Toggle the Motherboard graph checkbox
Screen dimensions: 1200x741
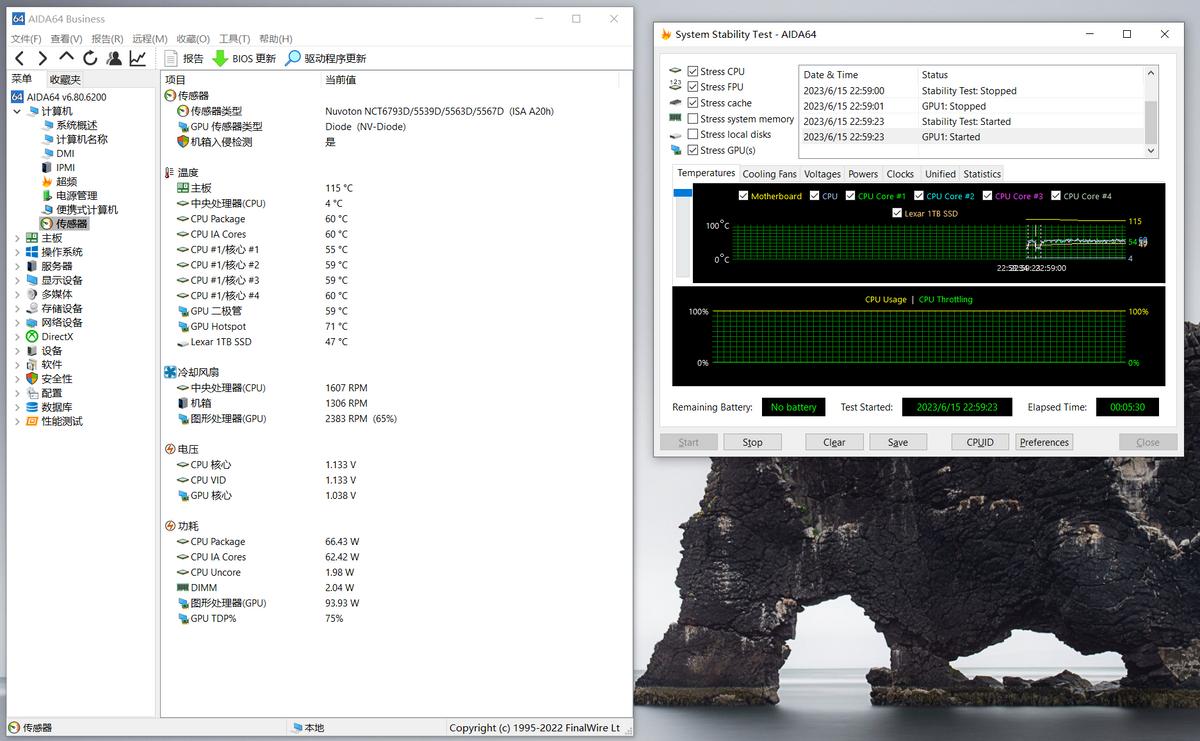743,196
